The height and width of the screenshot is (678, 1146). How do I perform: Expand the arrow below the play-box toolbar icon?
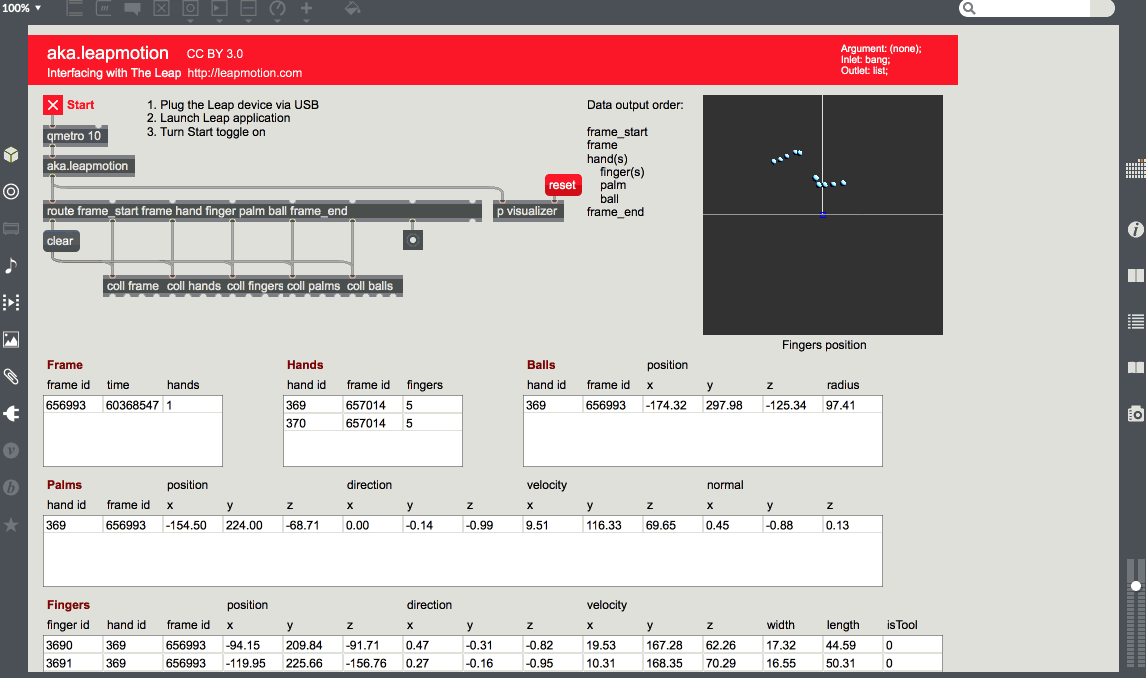click(x=219, y=20)
